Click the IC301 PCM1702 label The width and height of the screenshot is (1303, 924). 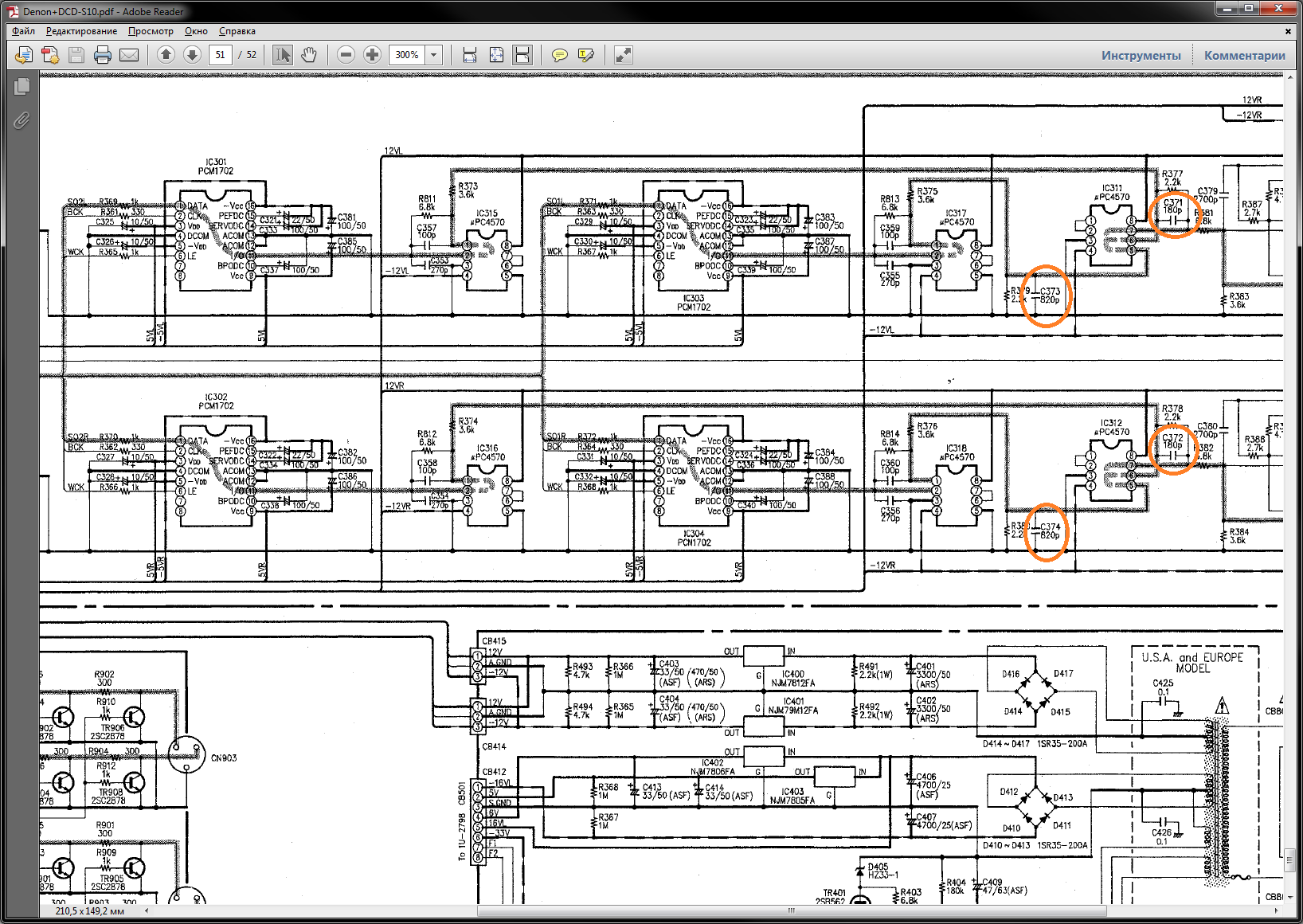coord(216,166)
